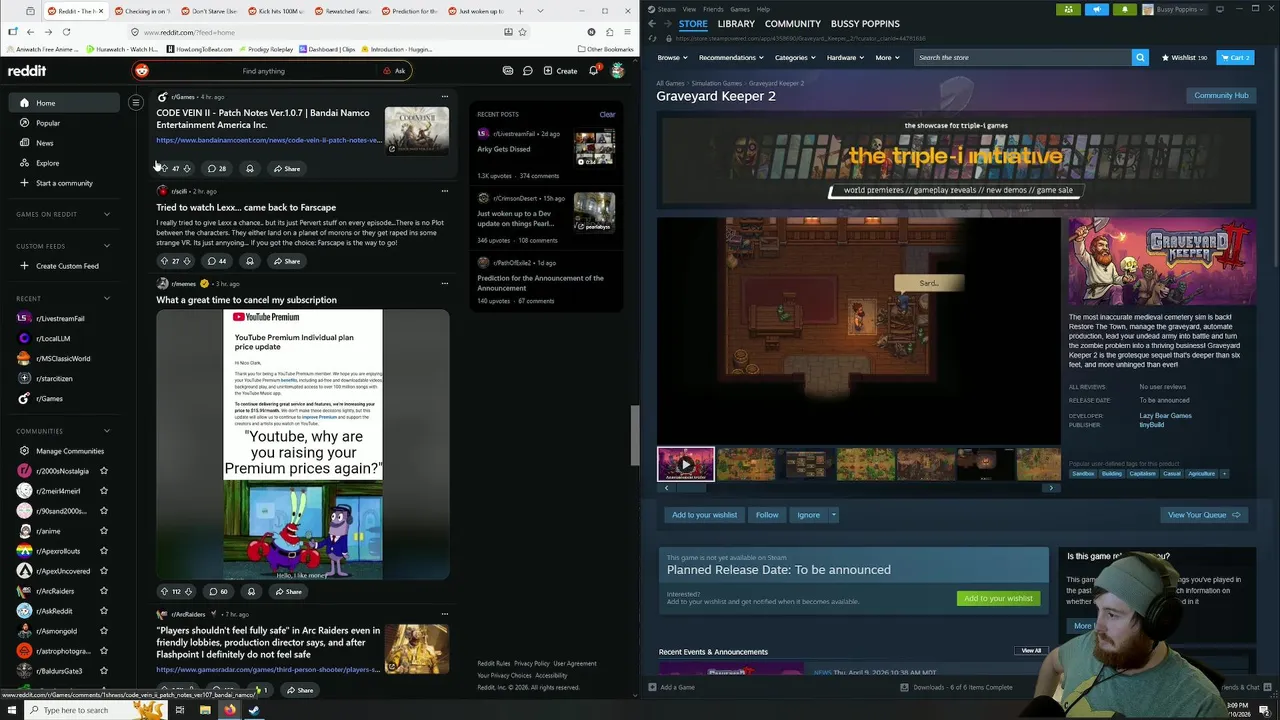Click View Your Queue button

pyautogui.click(x=1204, y=515)
